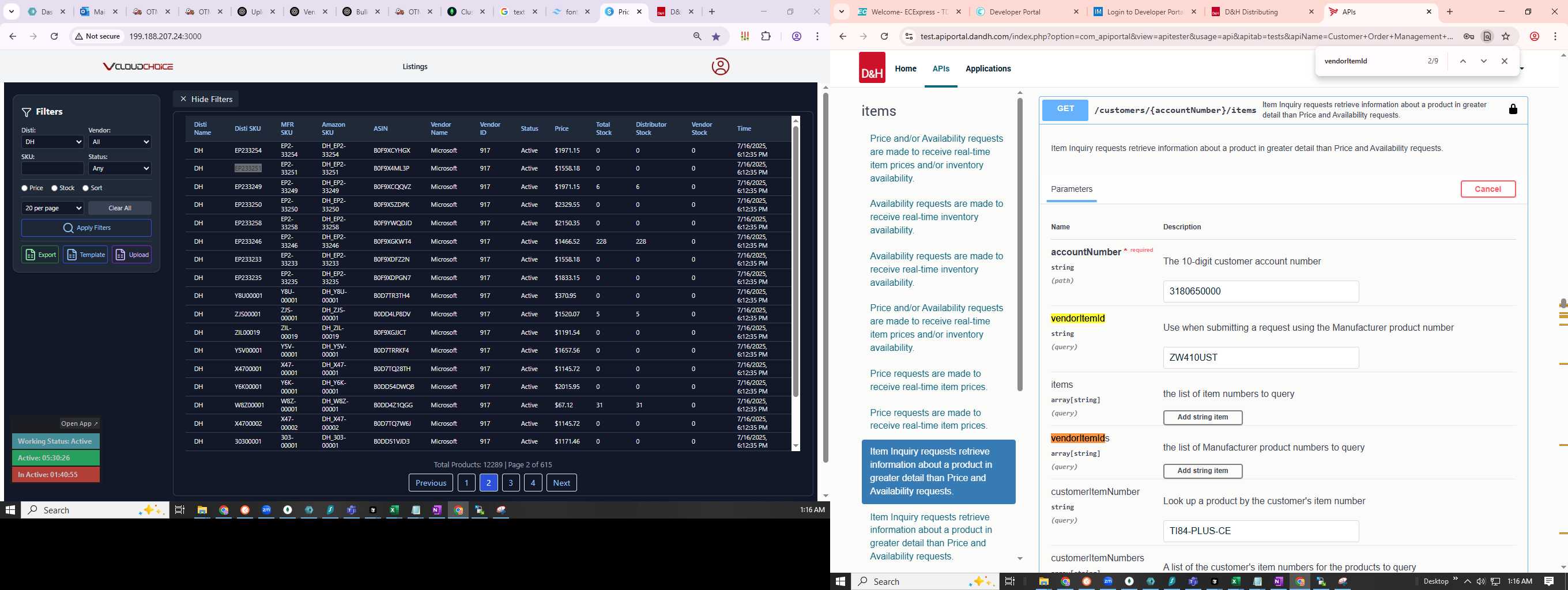1568x590 pixels.
Task: Bookmark the D&H API page with star icon
Action: tap(1506, 36)
